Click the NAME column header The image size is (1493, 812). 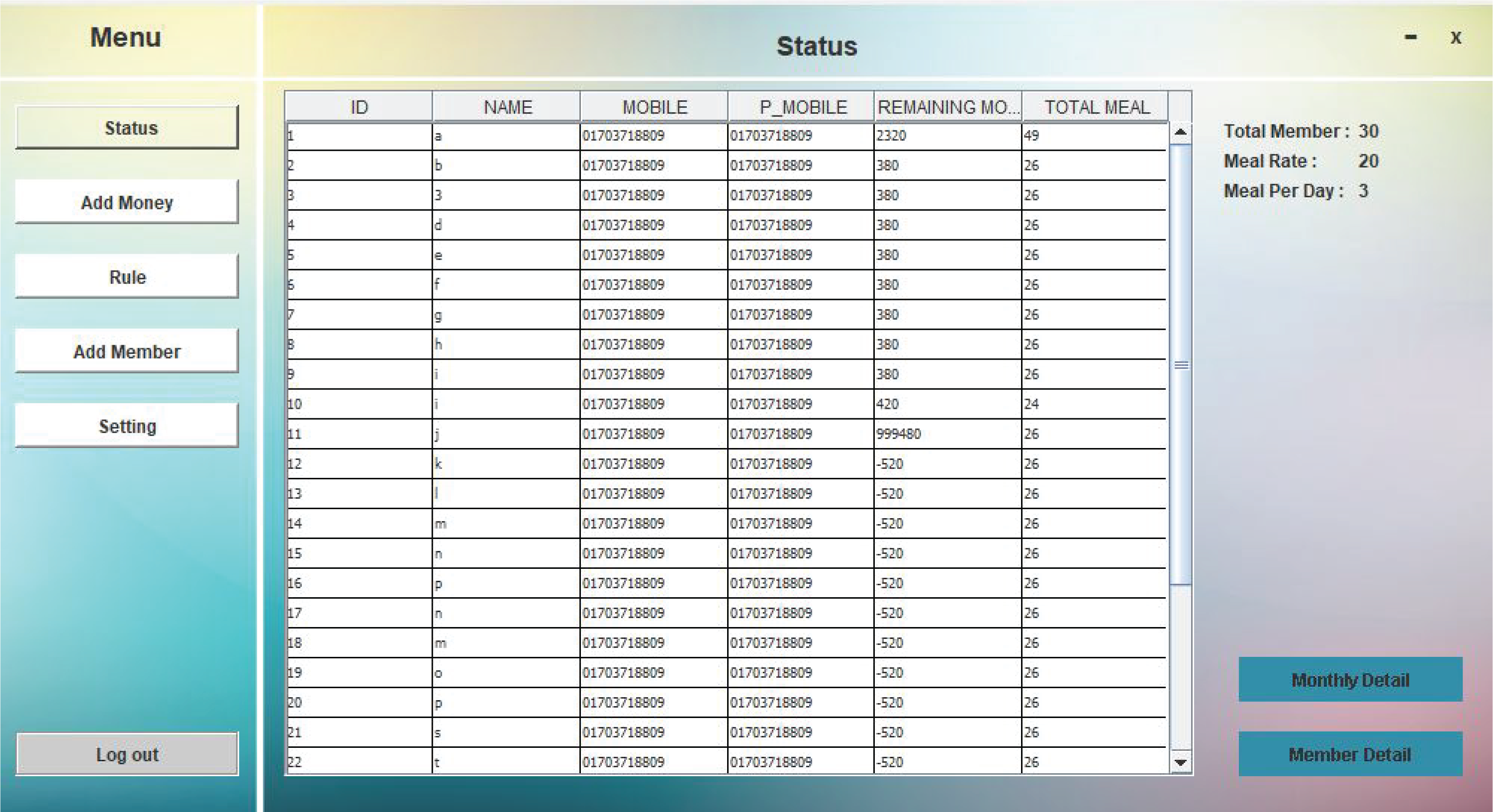507,107
